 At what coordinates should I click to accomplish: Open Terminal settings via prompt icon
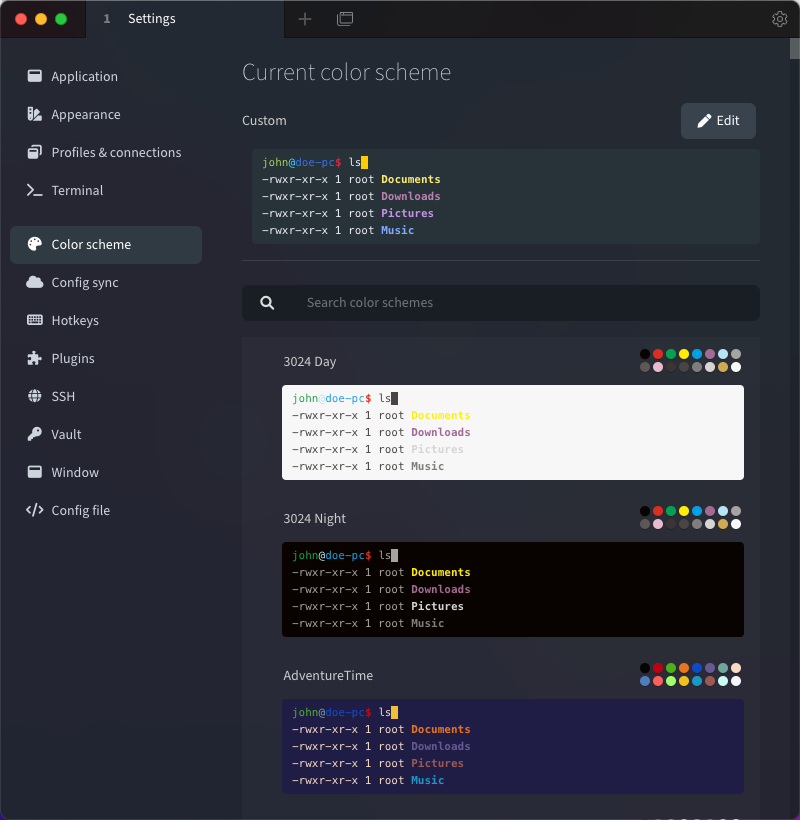click(34, 190)
